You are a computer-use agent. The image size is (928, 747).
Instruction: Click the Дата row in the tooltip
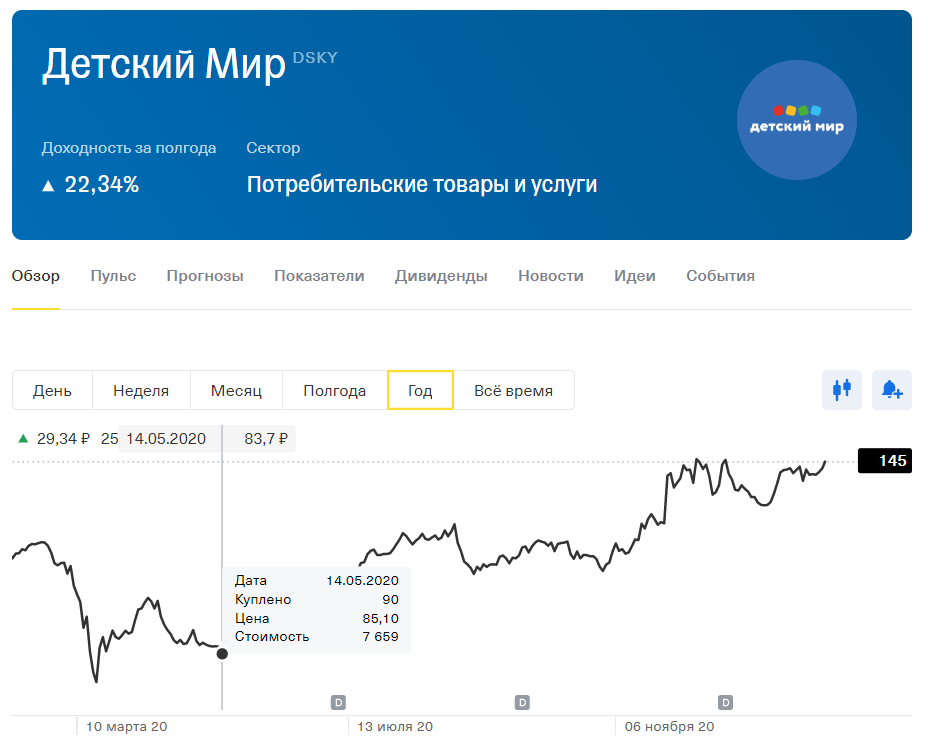[317, 580]
